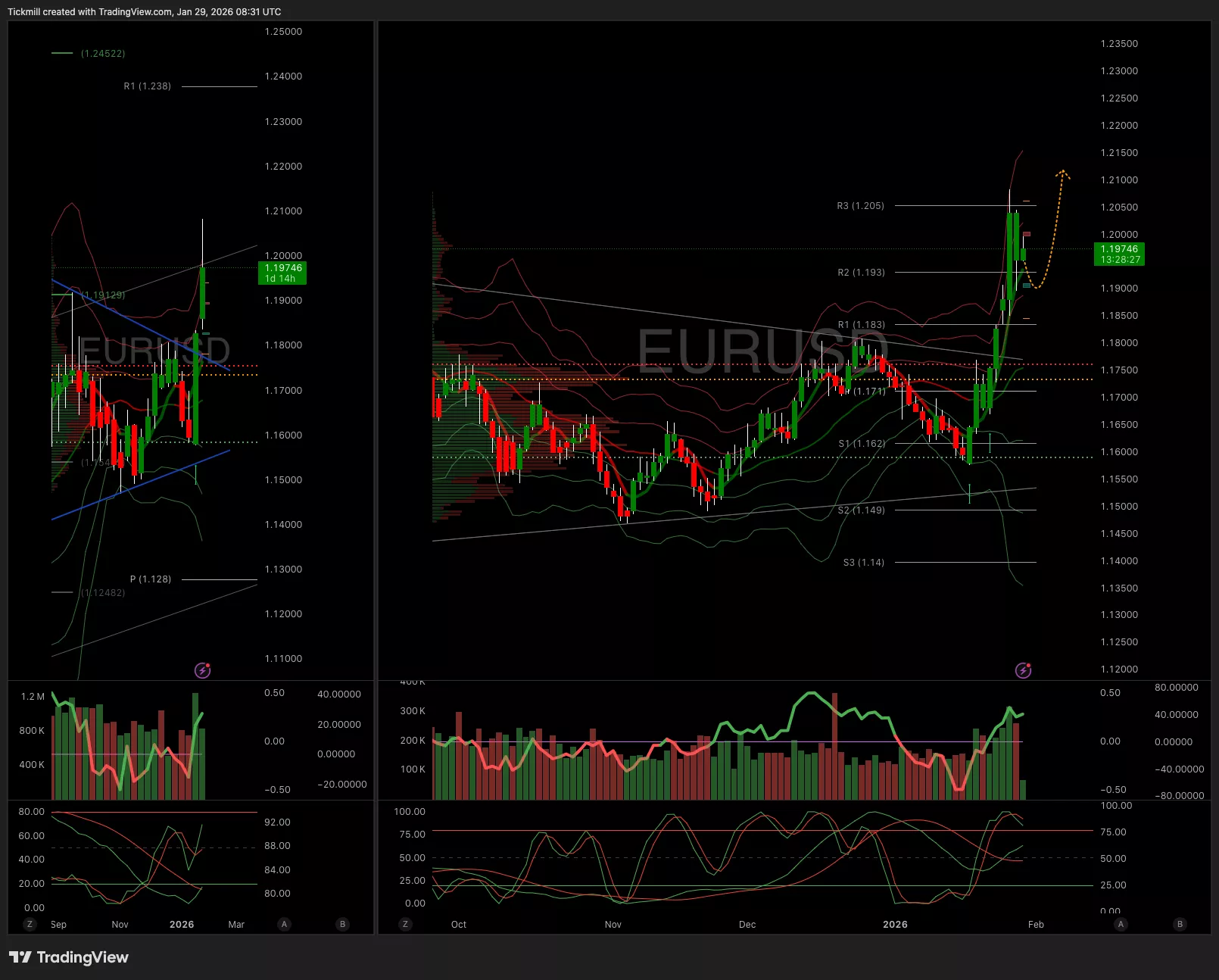The width and height of the screenshot is (1219, 980).
Task: Toggle 'B' scale button on left chart
Action: coord(342,924)
